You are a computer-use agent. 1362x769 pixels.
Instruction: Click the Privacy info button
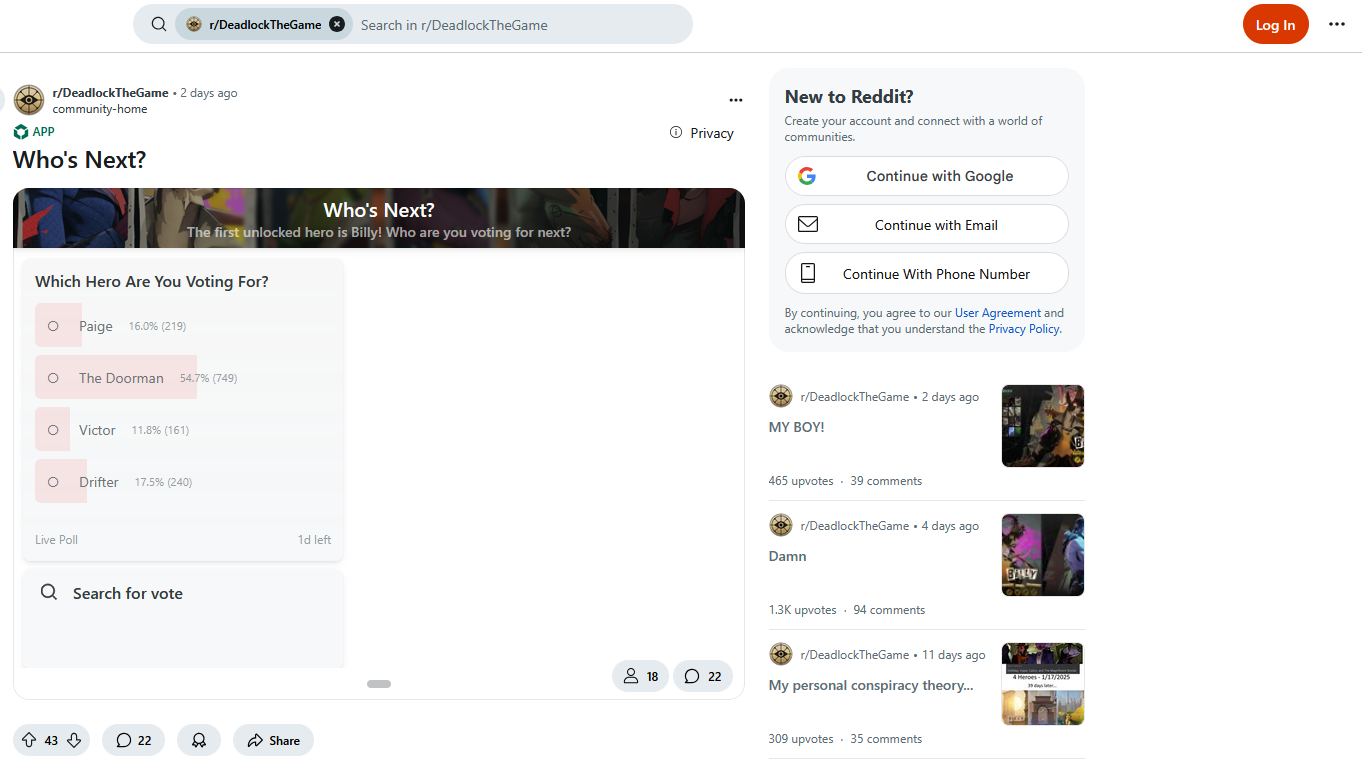(x=702, y=133)
